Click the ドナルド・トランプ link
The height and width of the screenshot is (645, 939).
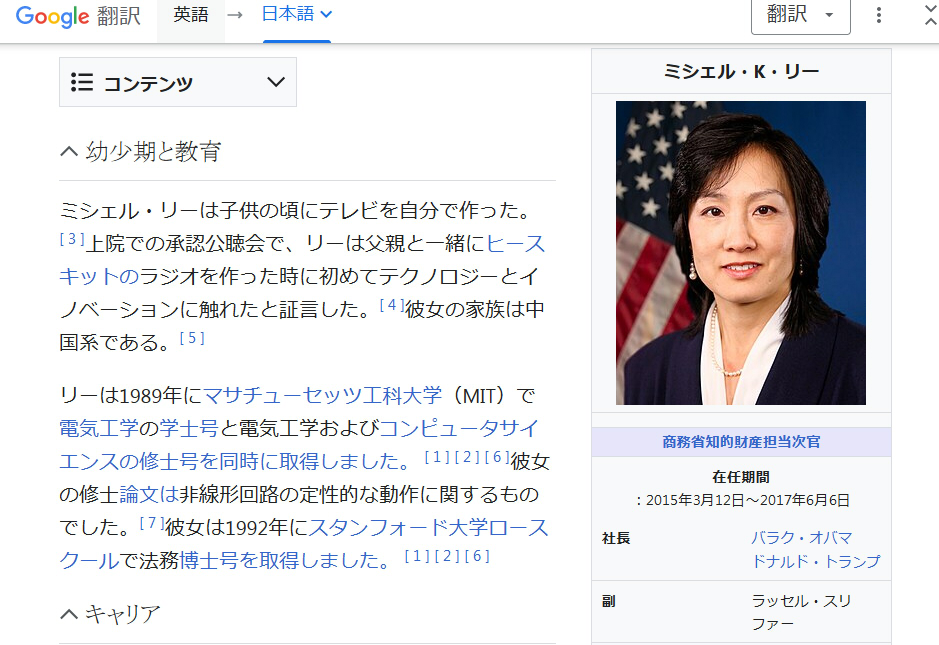point(816,561)
